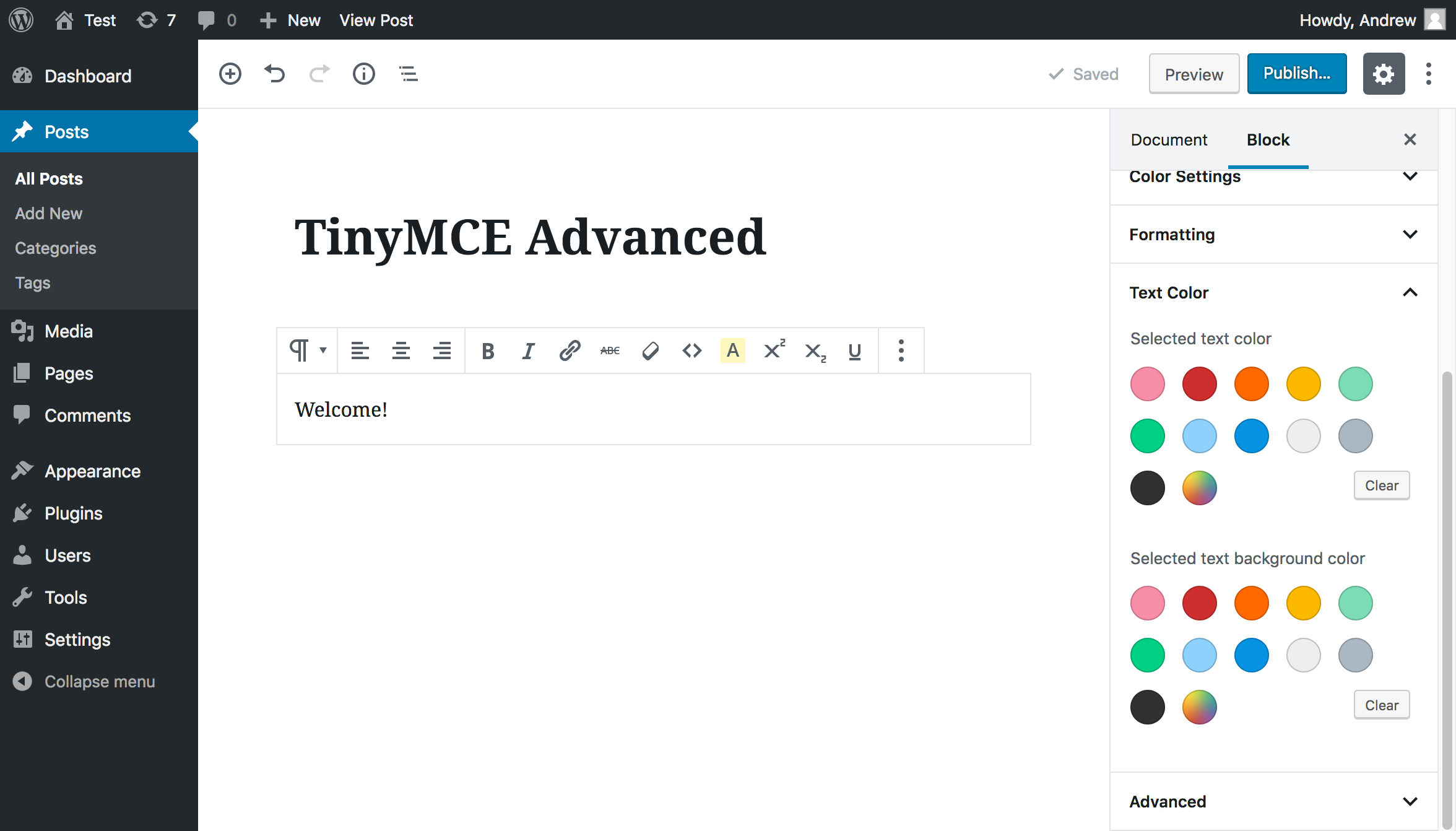Open the block navigation list icon

408,74
